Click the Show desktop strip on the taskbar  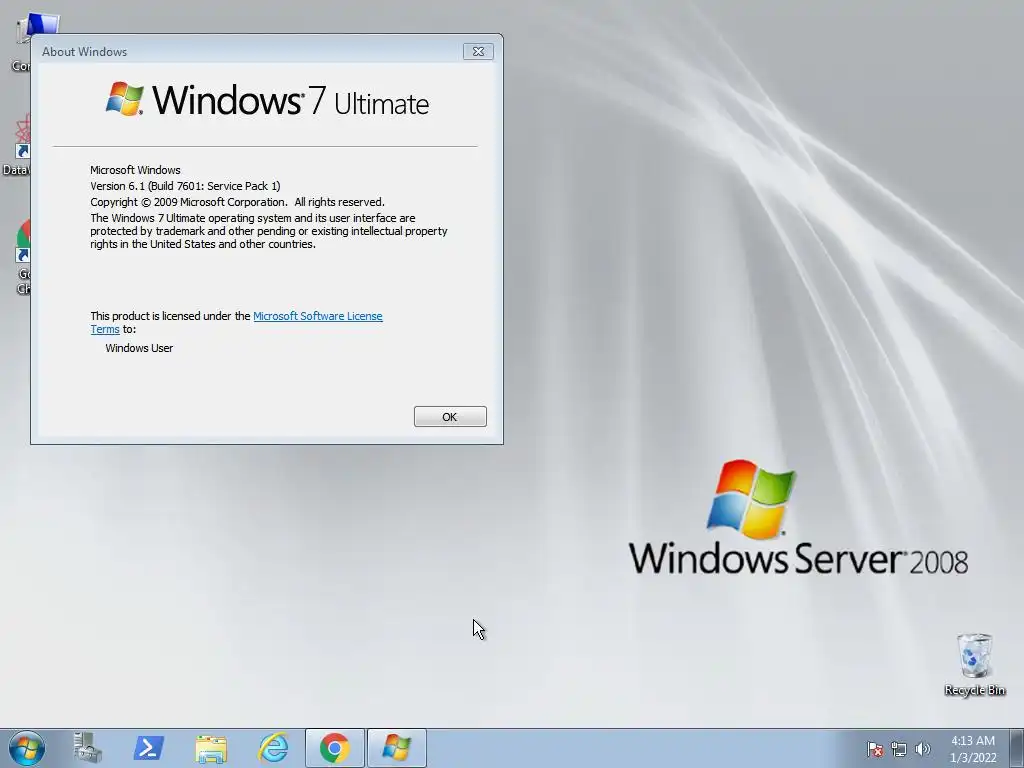click(1017, 748)
